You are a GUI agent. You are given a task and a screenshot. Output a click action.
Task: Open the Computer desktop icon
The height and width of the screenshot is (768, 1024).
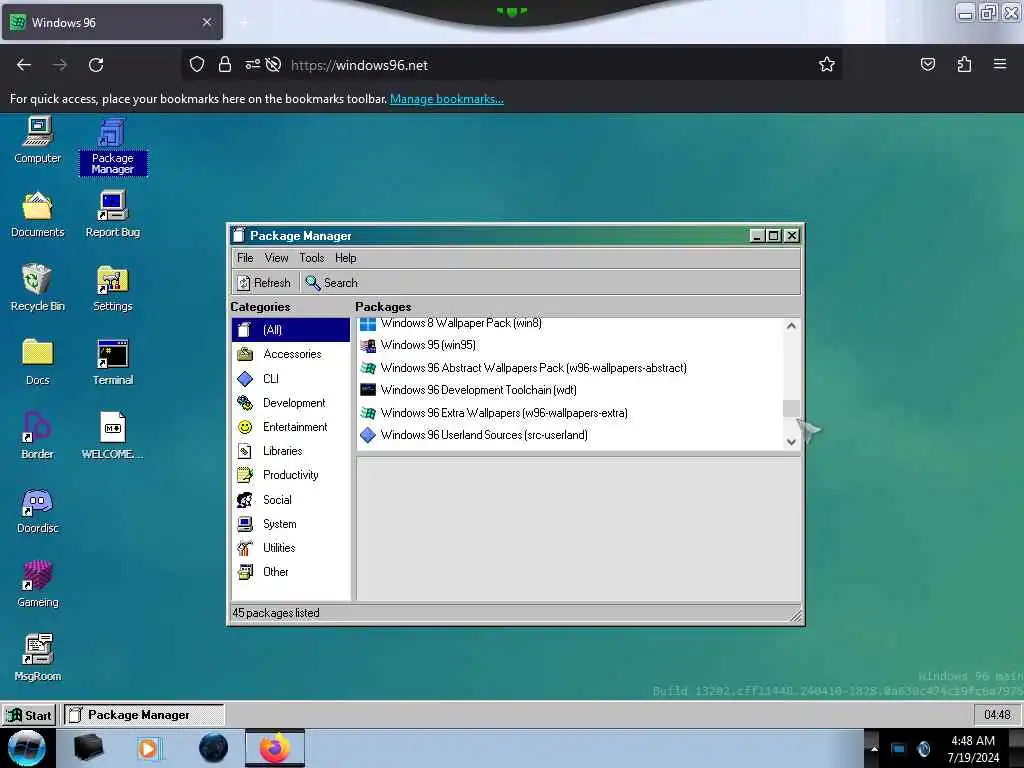(37, 140)
